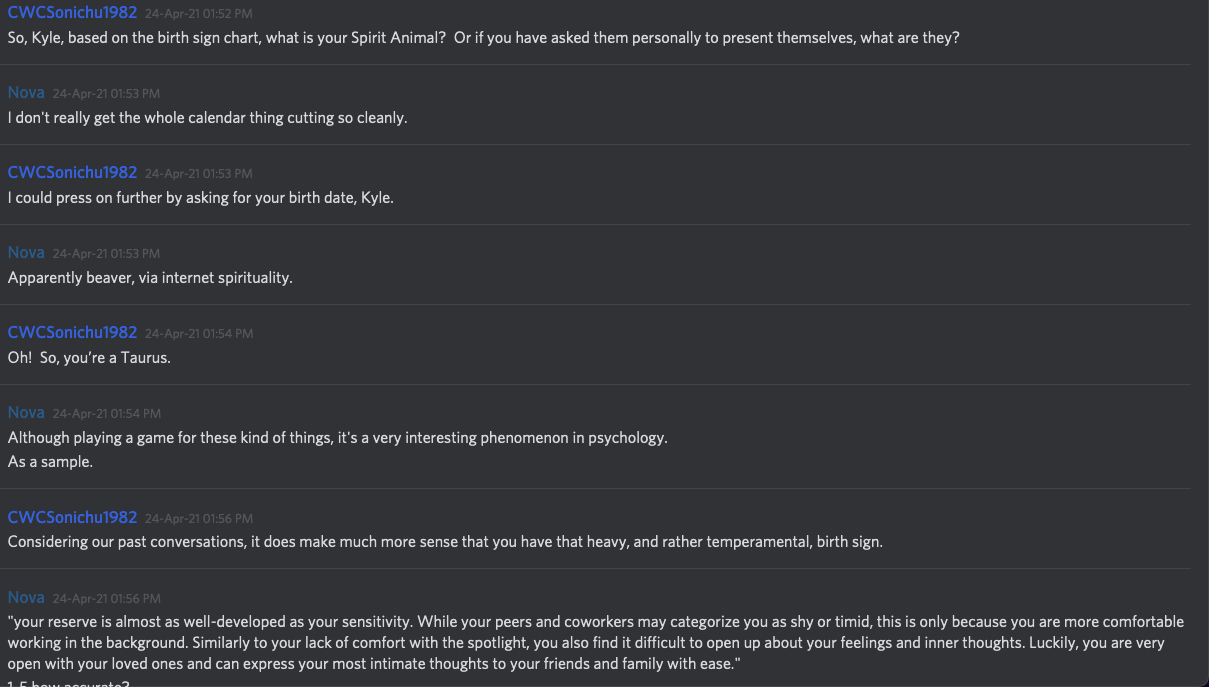Screen dimensions: 1209x687
Task: Click the quoted "your reserve is almost" paragraph
Action: click(x=595, y=643)
